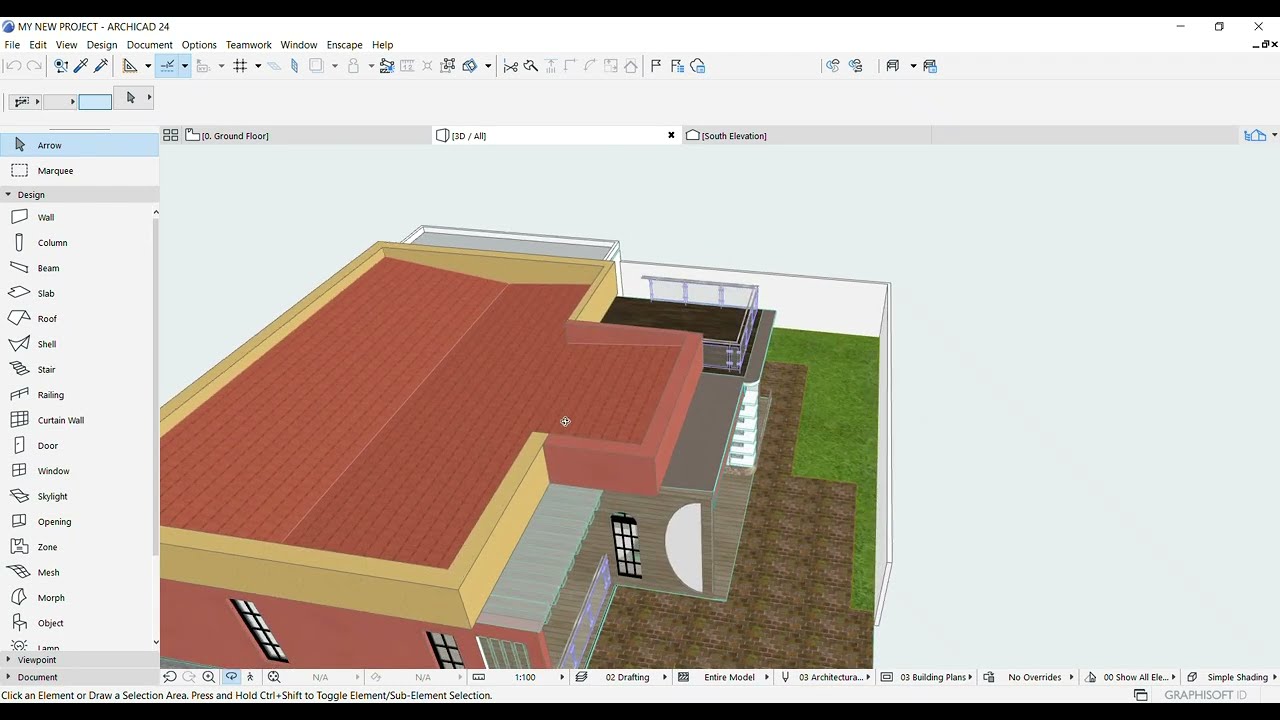Toggle the Explore walk mode icon
The width and height of the screenshot is (1280, 720).
pyautogui.click(x=250, y=677)
